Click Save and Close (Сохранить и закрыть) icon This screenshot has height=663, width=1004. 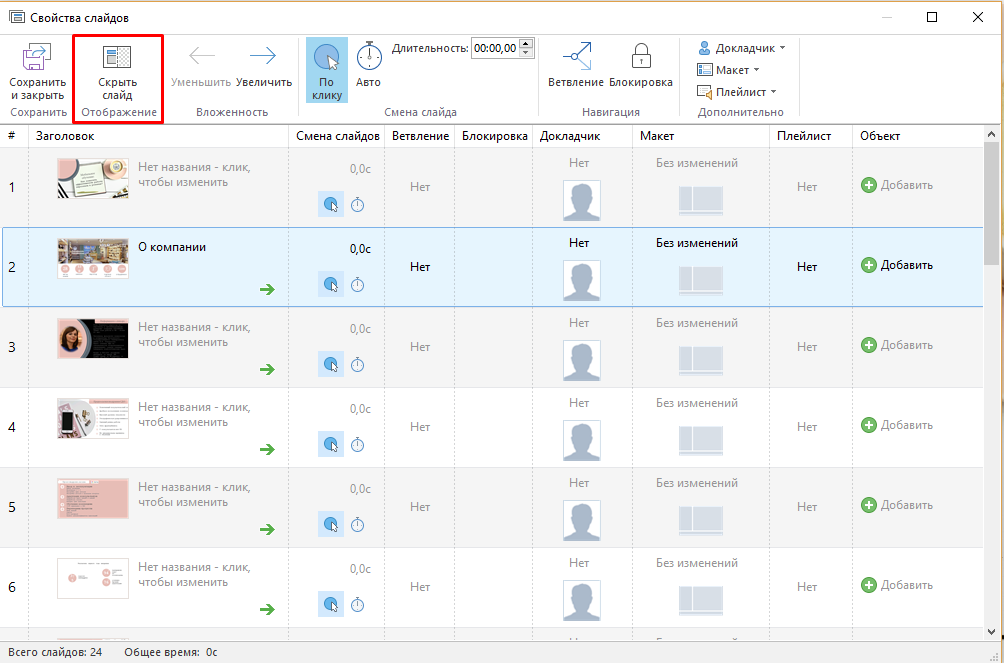coord(36,57)
